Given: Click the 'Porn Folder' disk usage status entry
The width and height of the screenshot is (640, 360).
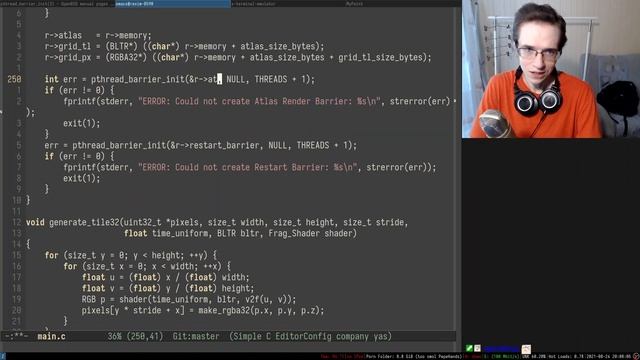Looking at the screenshot, I should point(413,356).
